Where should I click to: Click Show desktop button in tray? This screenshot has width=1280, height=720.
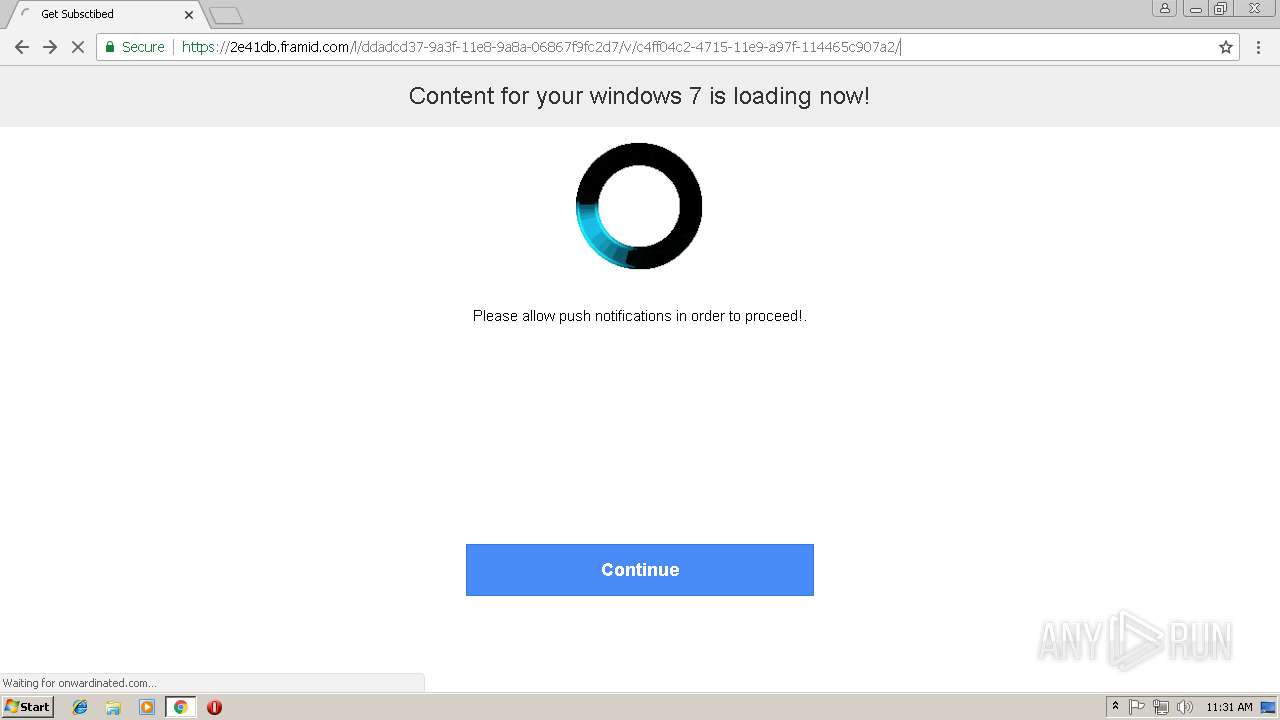click(1268, 707)
